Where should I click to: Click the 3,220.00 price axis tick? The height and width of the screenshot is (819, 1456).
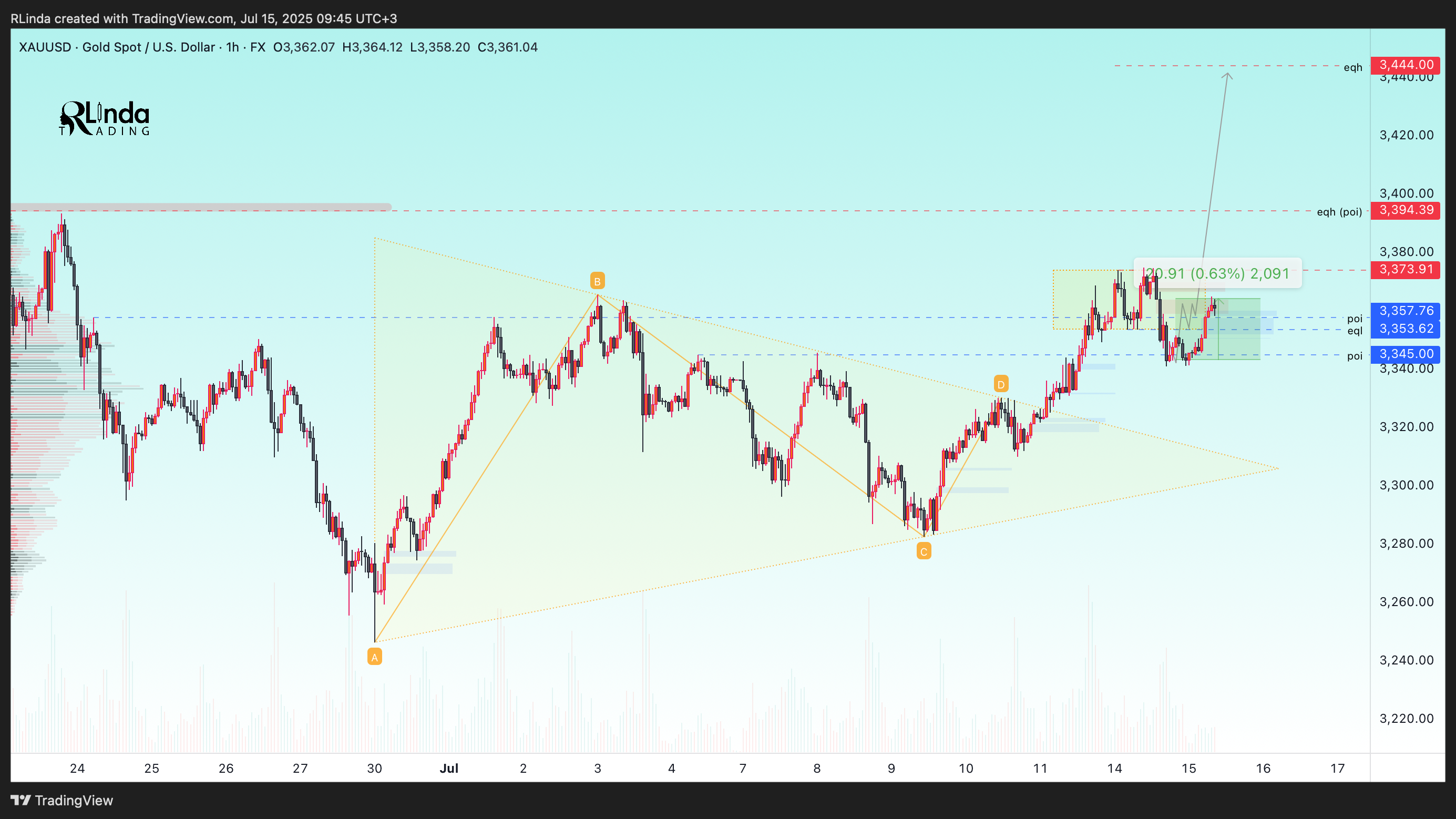1406,719
